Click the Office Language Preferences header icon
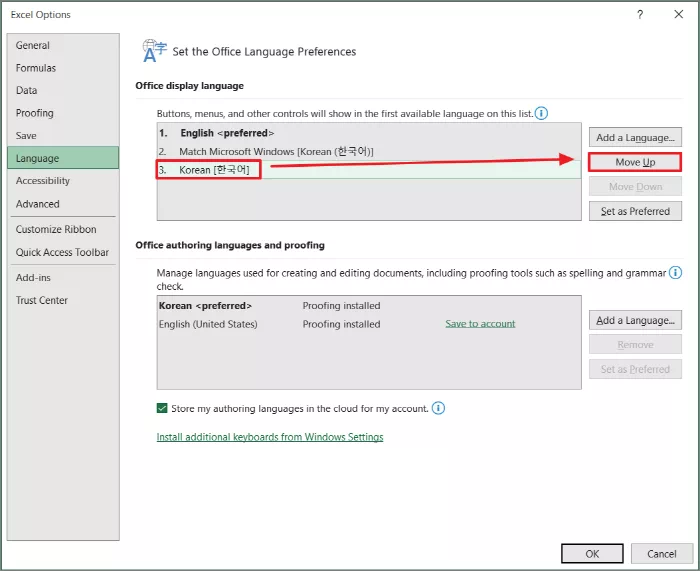Image resolution: width=700 pixels, height=571 pixels. pyautogui.click(x=154, y=50)
